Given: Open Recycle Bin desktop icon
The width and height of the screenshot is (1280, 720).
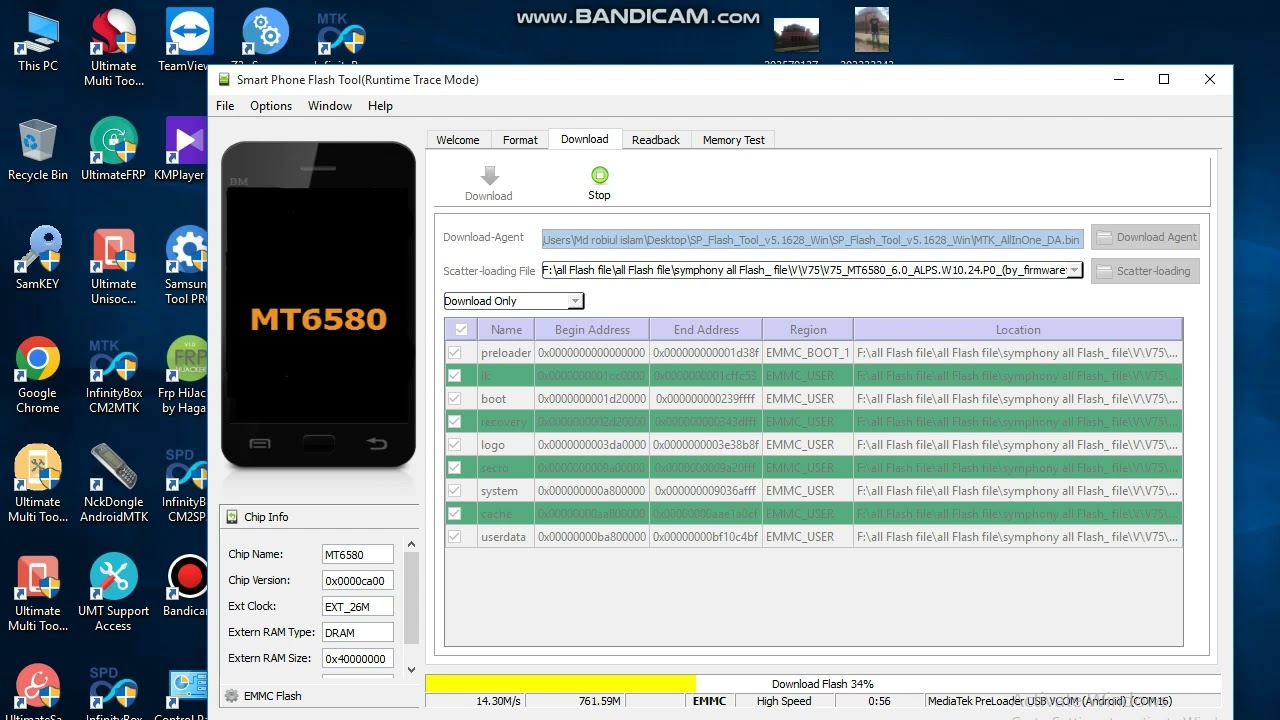Looking at the screenshot, I should pyautogui.click(x=38, y=150).
